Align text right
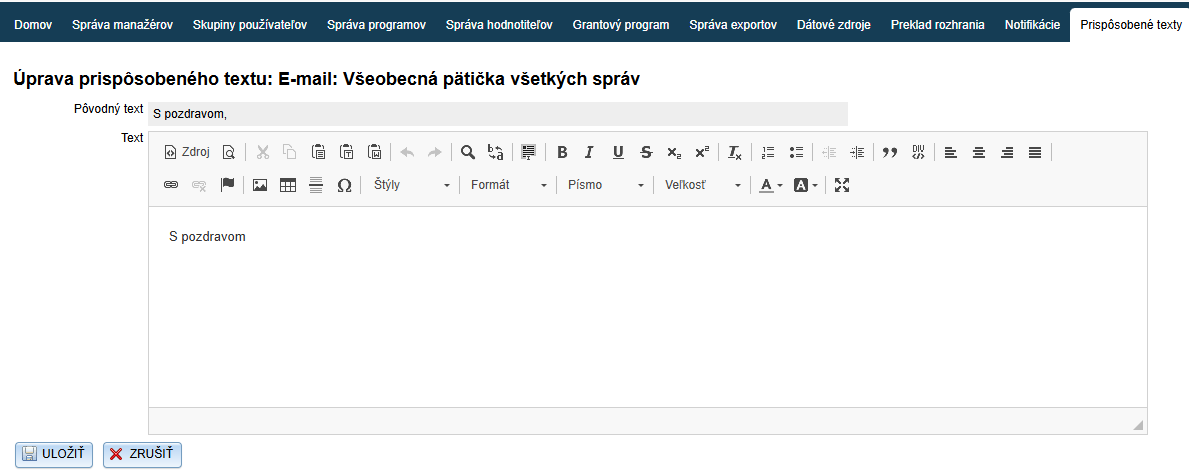The width and height of the screenshot is (1189, 476). click(1007, 152)
